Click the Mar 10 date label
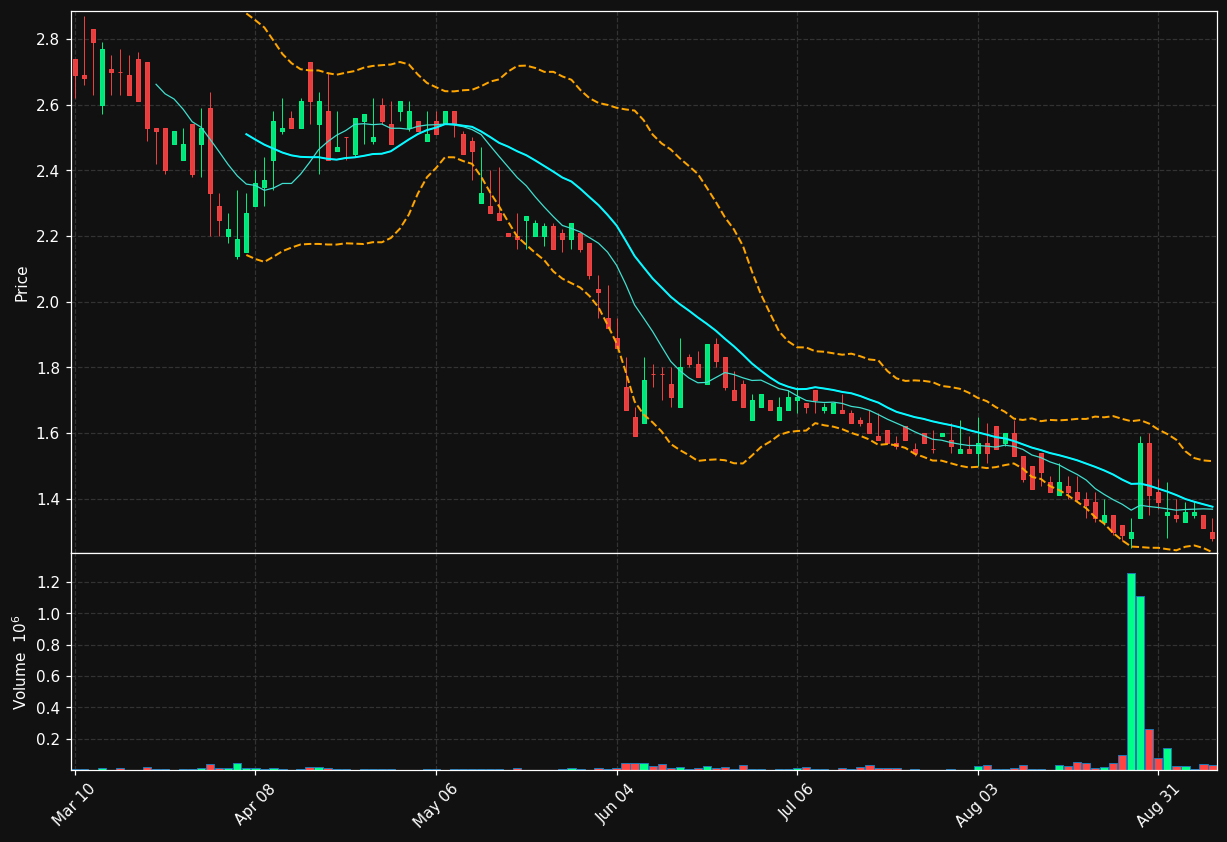 (x=72, y=804)
